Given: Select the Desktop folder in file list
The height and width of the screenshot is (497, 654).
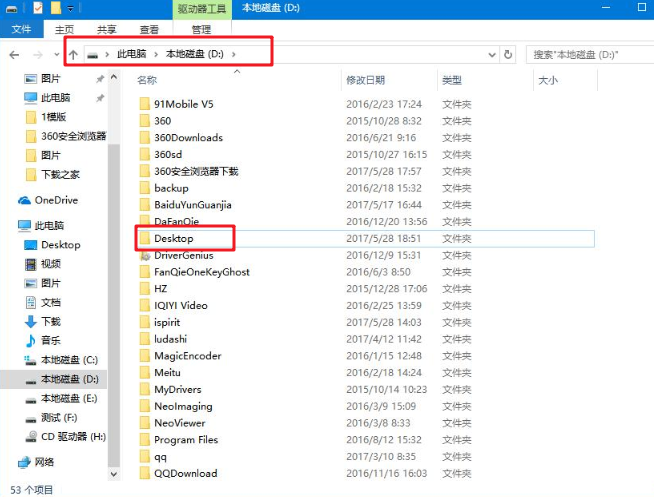Looking at the screenshot, I should [174, 238].
